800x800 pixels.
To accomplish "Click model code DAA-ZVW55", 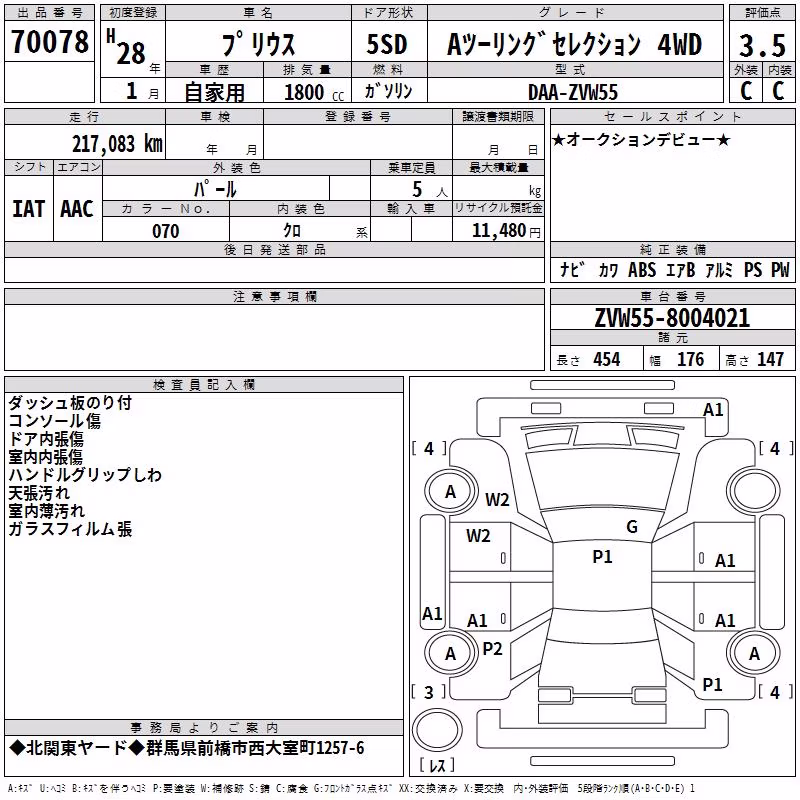I will coord(573,92).
